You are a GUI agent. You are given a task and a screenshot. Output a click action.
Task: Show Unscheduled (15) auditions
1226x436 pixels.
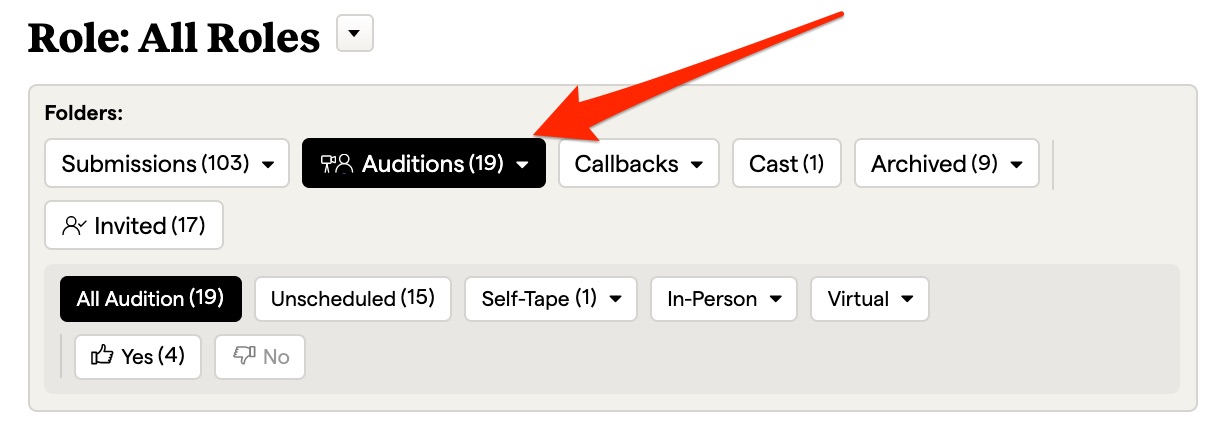[x=352, y=299]
